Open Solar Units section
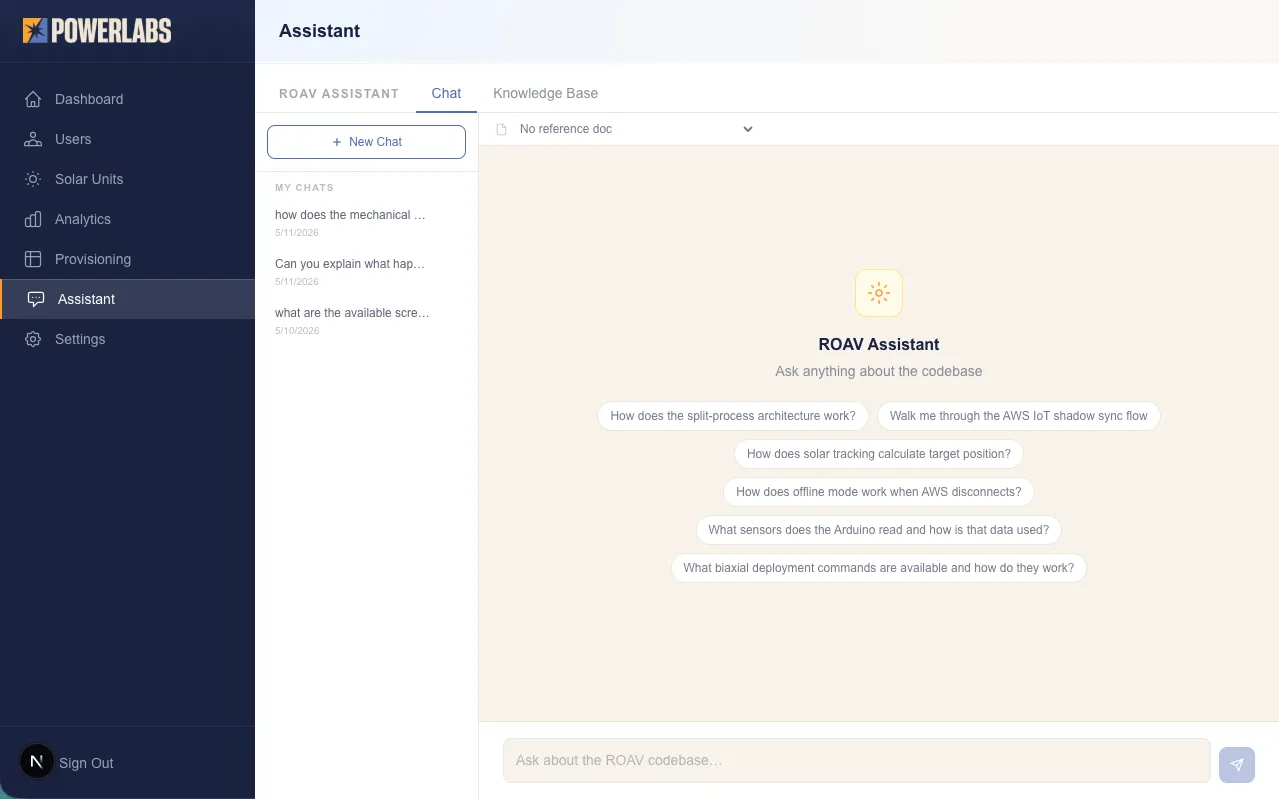Viewport: 1279px width, 799px height. click(127, 179)
